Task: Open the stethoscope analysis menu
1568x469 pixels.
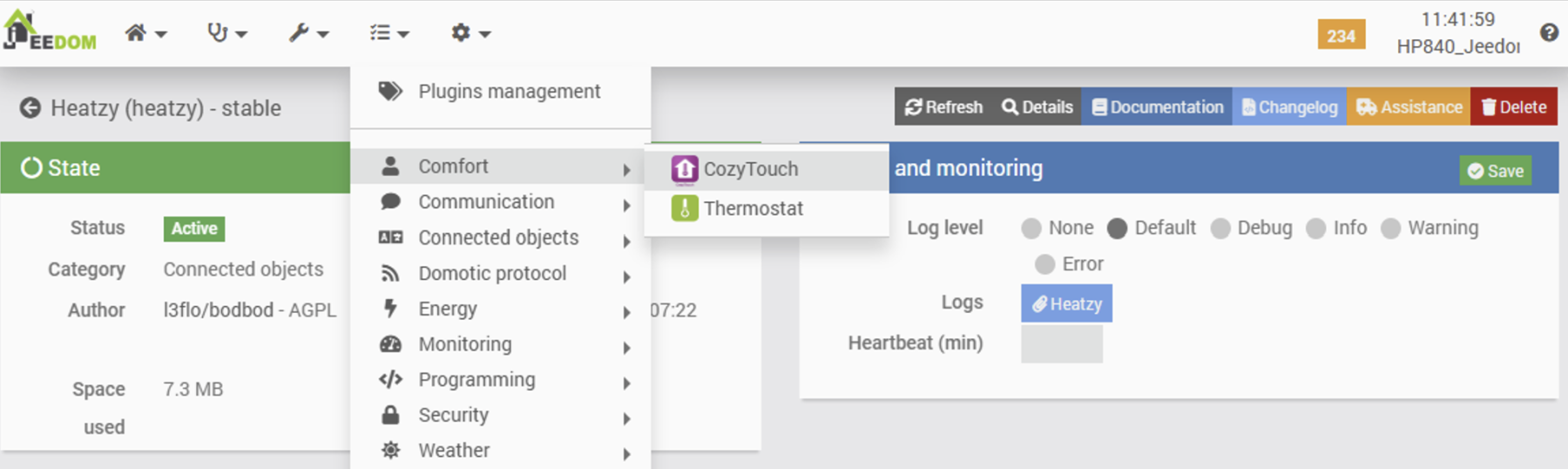Action: click(226, 33)
